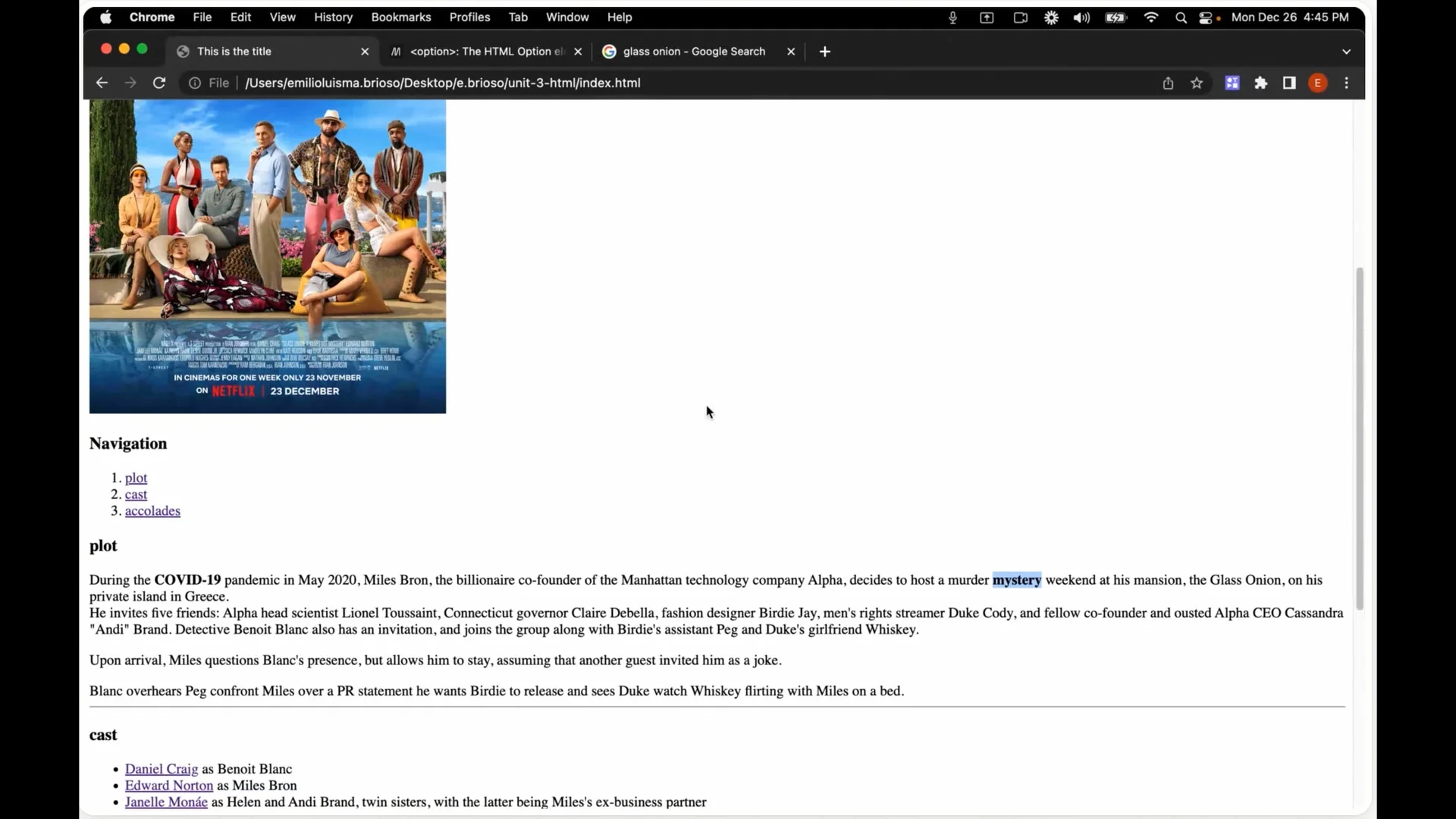The image size is (1456, 819).
Task: Open Spotlight search in the menu bar
Action: pyautogui.click(x=1181, y=17)
